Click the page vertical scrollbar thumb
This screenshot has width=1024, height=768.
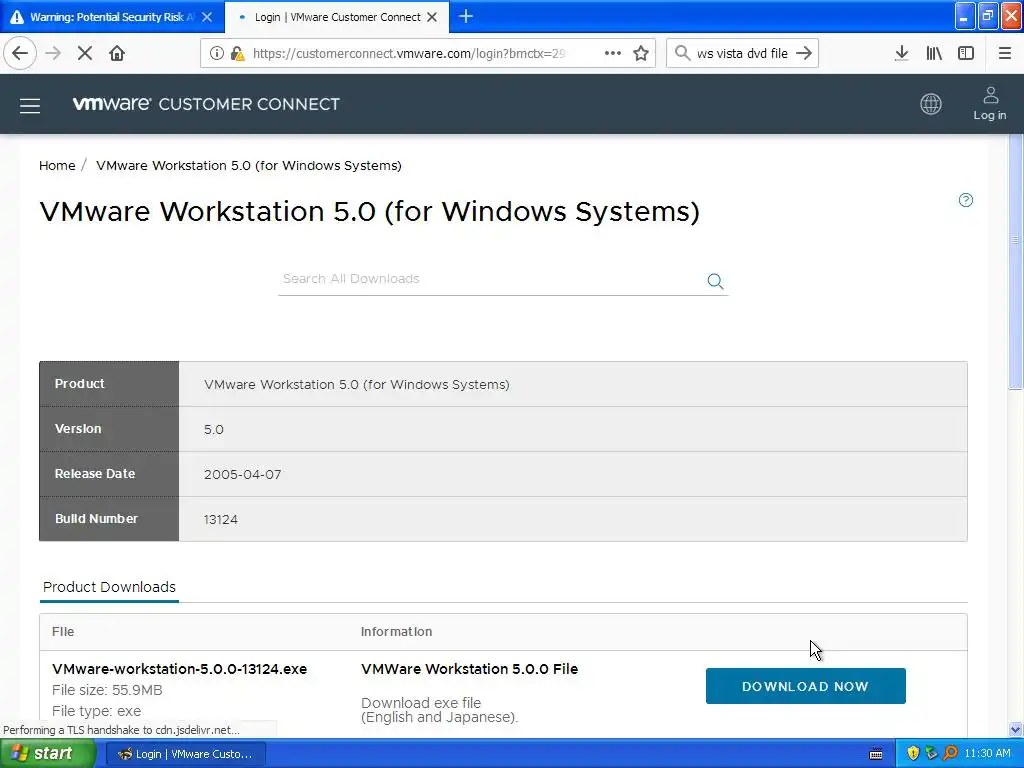click(x=1016, y=261)
